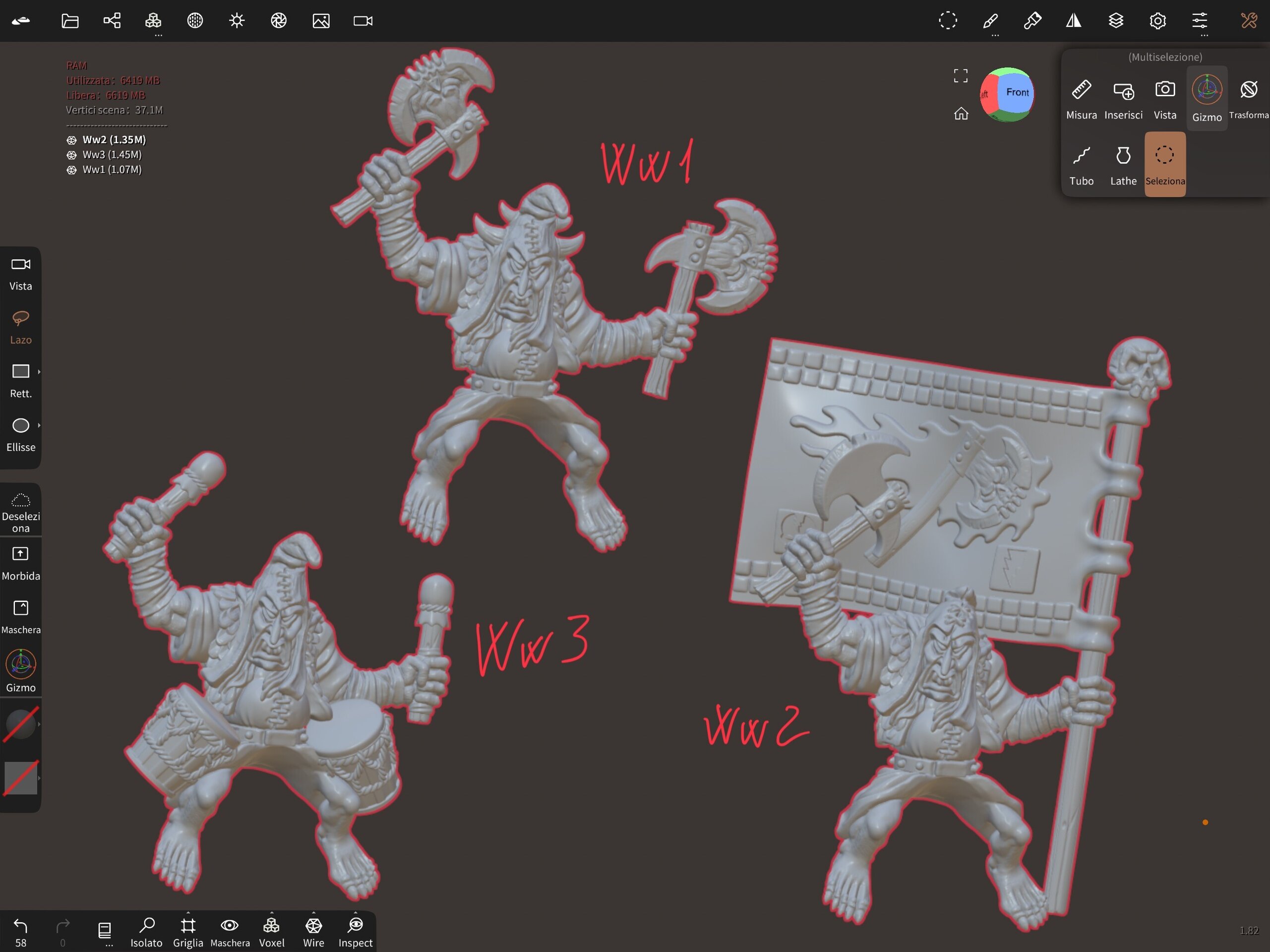This screenshot has height=952, width=1270.
Task: Expand Ellisse tool options arrow
Action: click(x=39, y=425)
